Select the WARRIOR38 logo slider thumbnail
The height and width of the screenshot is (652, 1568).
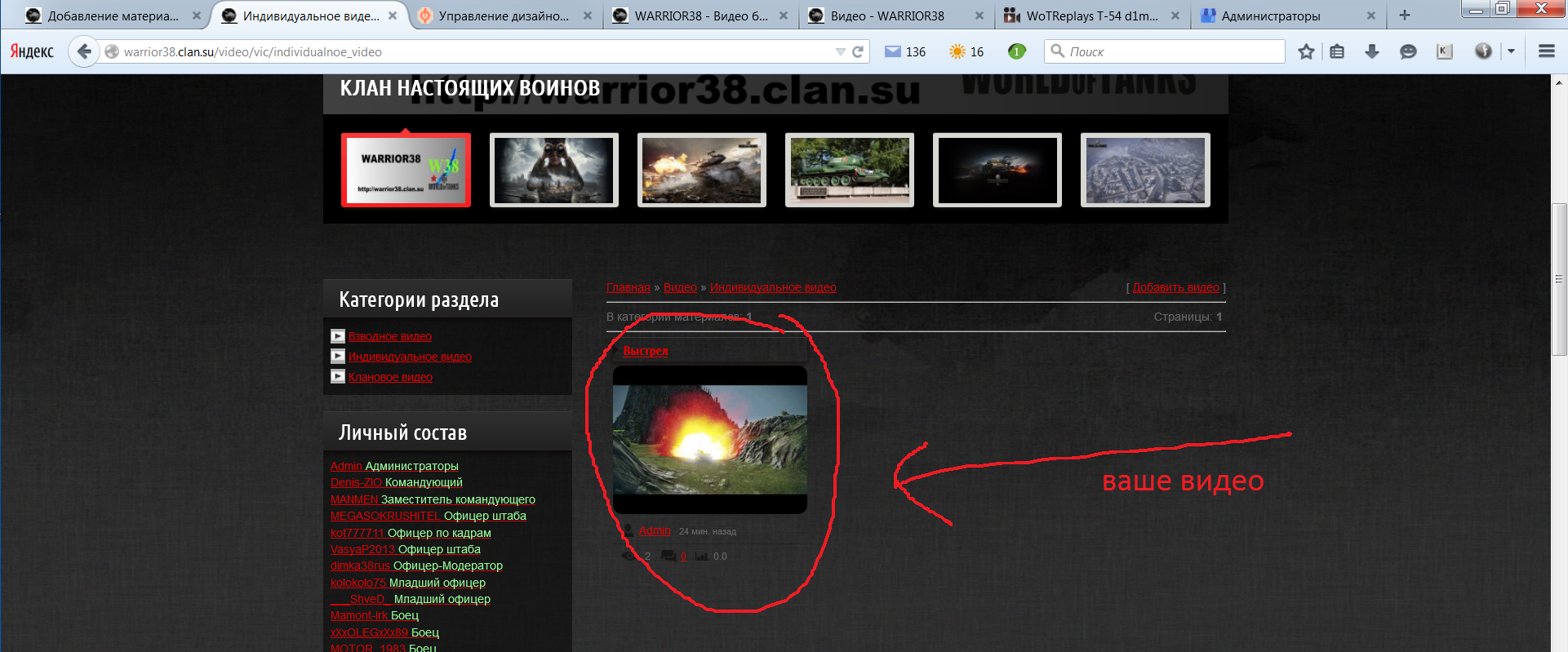pos(406,170)
